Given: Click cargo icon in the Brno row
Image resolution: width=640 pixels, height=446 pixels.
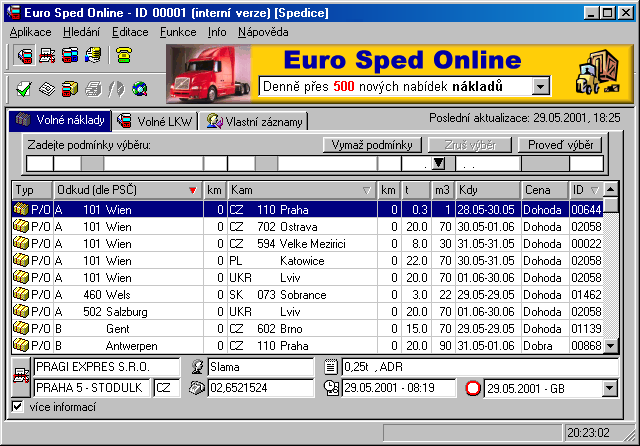Looking at the screenshot, I should point(21,328).
